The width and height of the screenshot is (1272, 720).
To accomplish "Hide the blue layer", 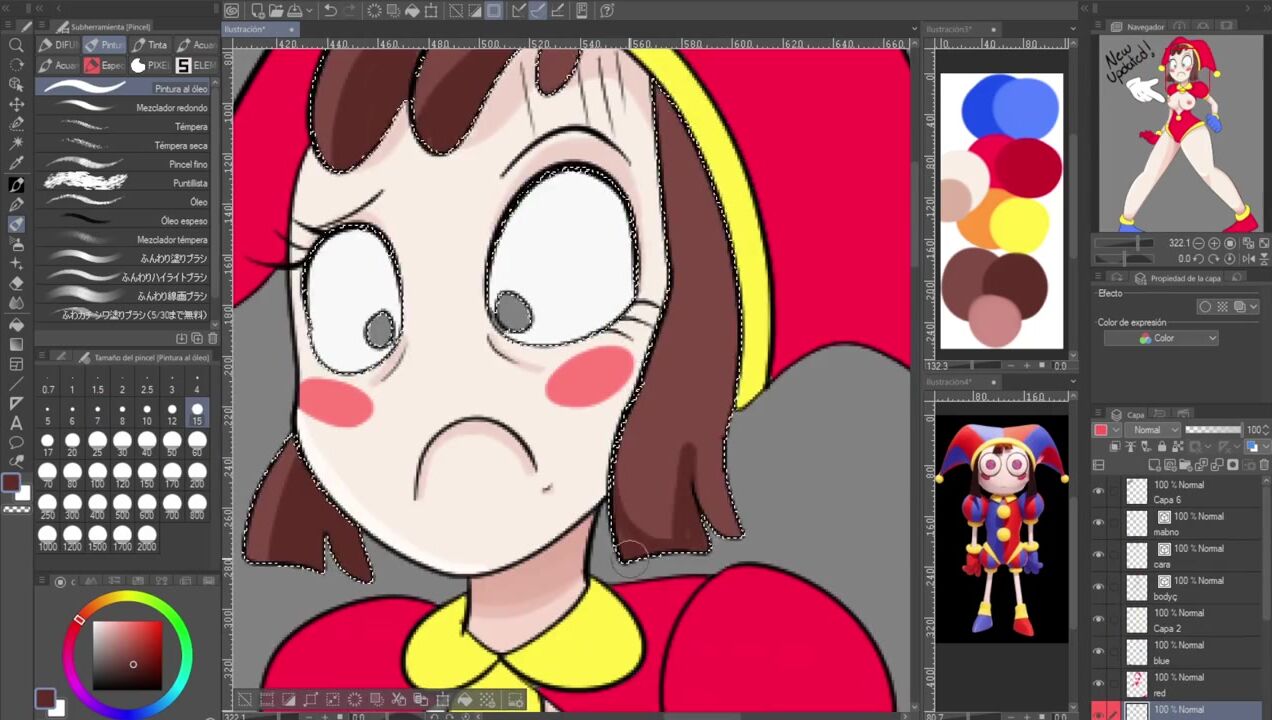I will (1099, 652).
